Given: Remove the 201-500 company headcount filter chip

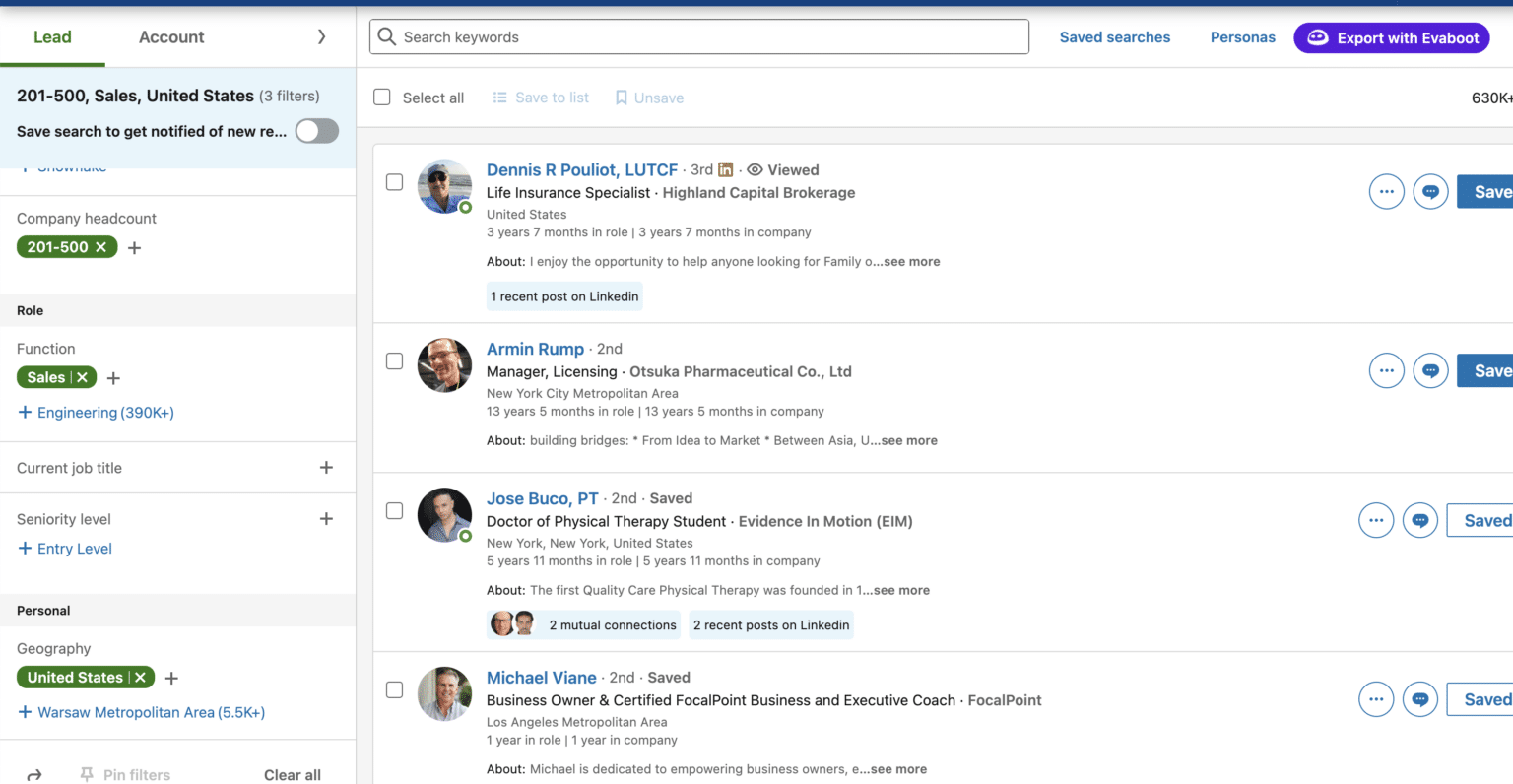Looking at the screenshot, I should [x=100, y=246].
